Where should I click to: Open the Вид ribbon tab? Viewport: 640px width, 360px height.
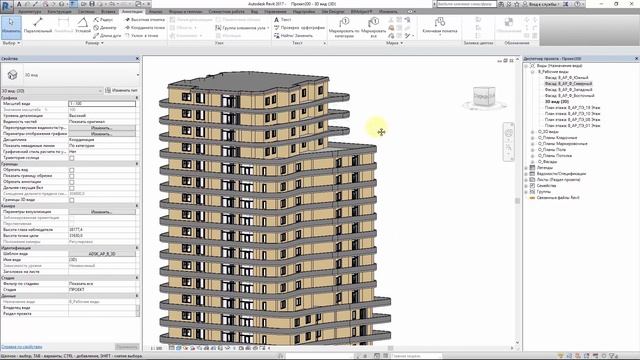[x=254, y=12]
